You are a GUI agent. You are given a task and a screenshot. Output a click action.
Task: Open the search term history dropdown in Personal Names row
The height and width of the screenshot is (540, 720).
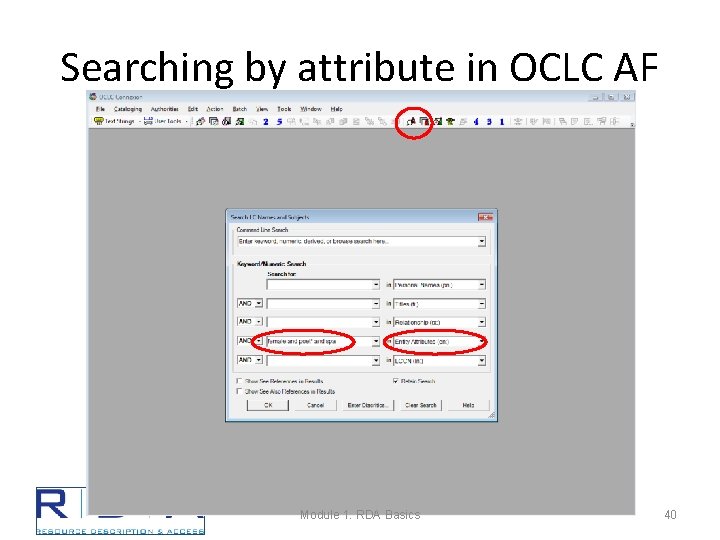(376, 285)
